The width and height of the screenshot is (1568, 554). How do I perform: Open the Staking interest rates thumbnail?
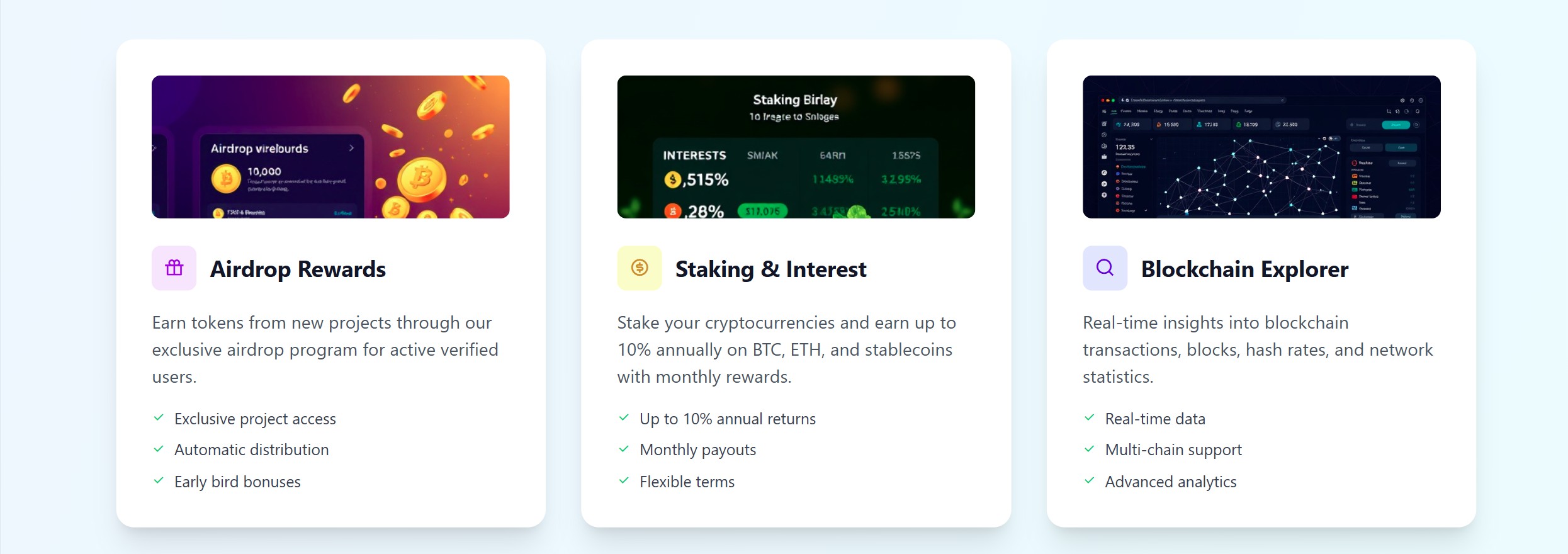click(x=796, y=147)
